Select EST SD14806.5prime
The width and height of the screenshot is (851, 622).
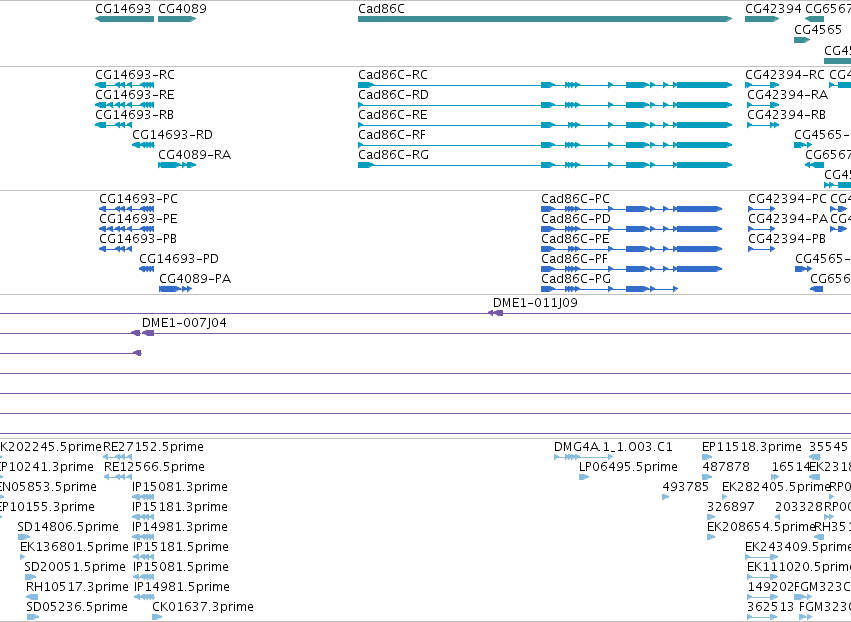(68, 527)
